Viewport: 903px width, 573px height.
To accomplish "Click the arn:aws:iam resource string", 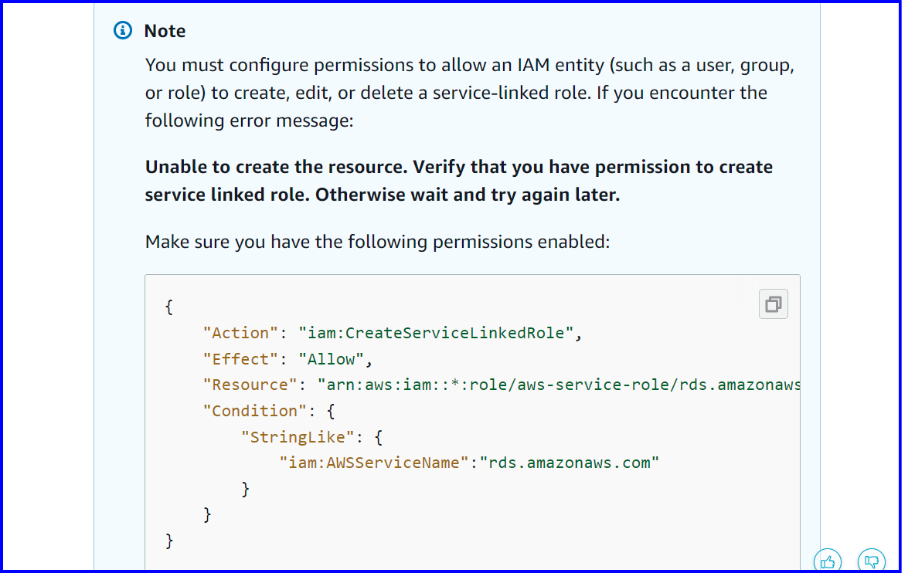I will pos(559,385).
